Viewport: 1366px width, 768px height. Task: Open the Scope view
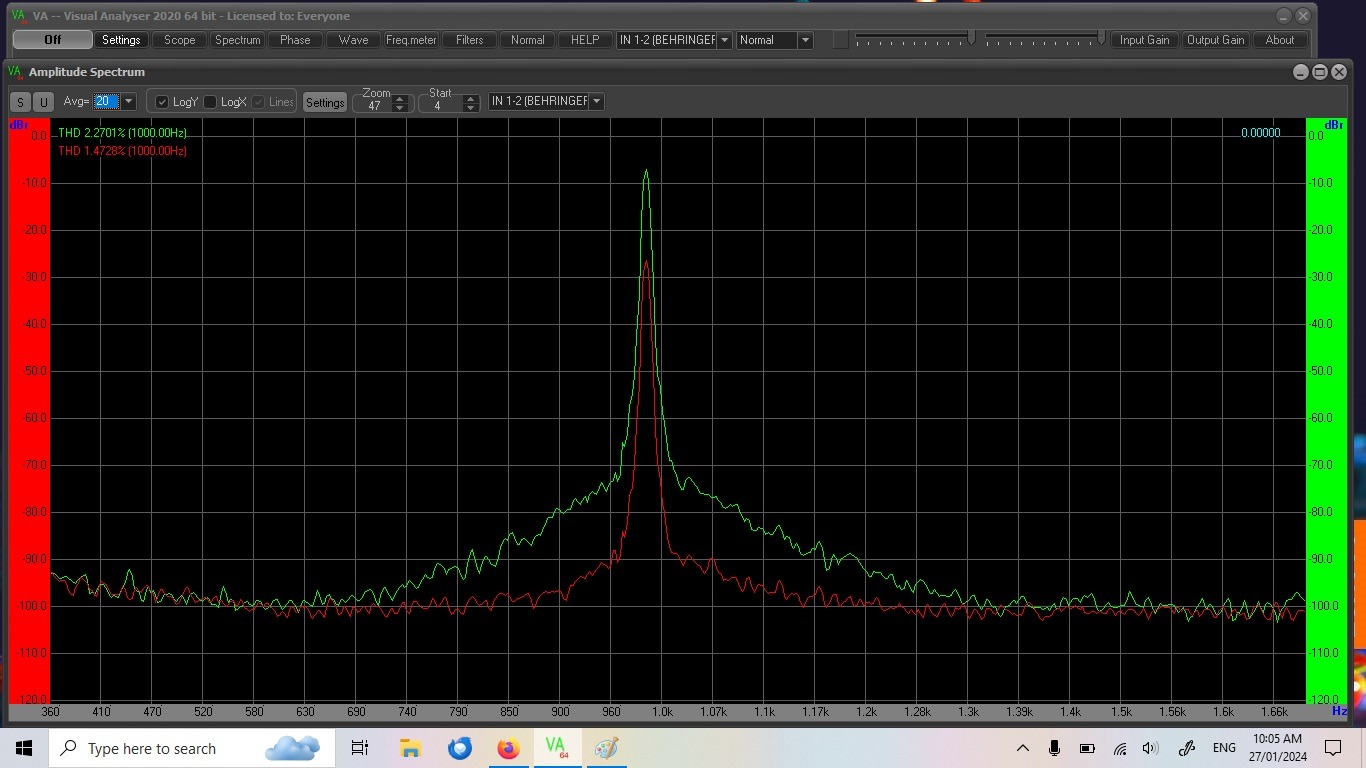pyautogui.click(x=180, y=40)
